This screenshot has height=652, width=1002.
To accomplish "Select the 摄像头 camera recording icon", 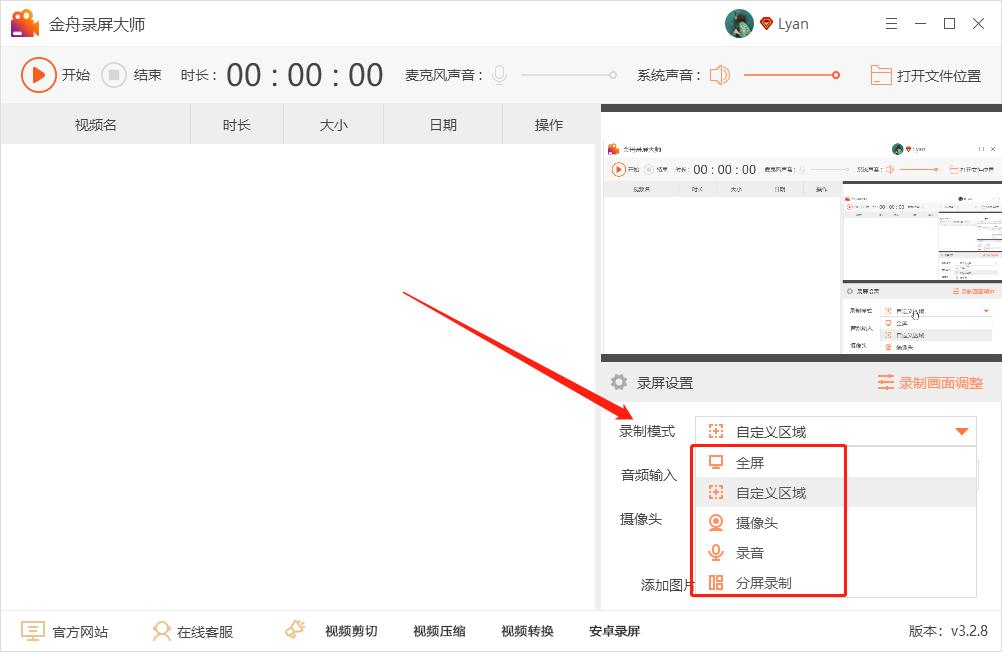I will [x=714, y=521].
